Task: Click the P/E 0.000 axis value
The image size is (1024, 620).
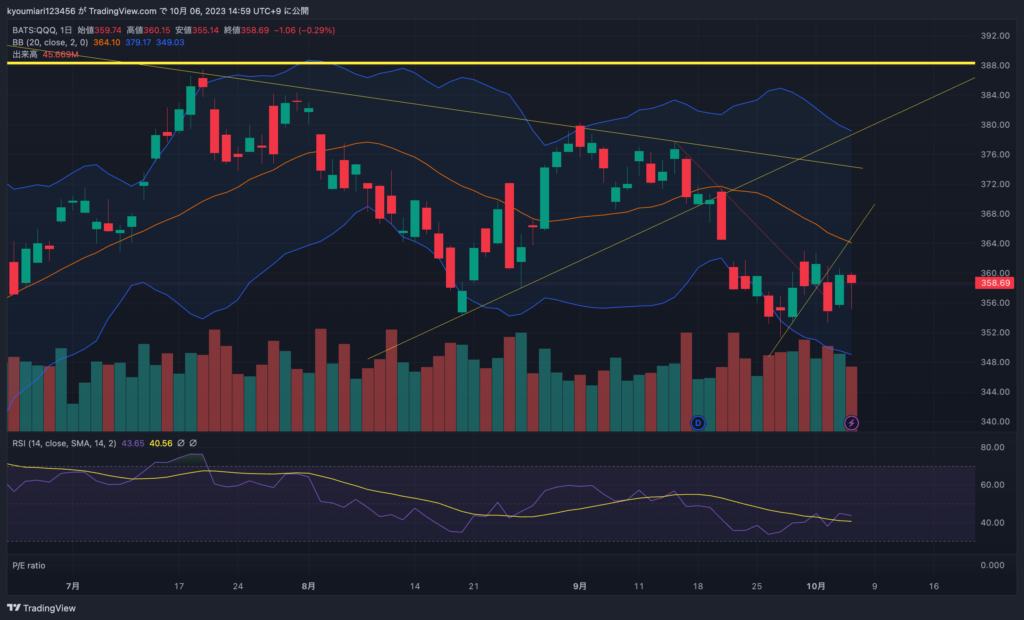Action: tap(992, 565)
